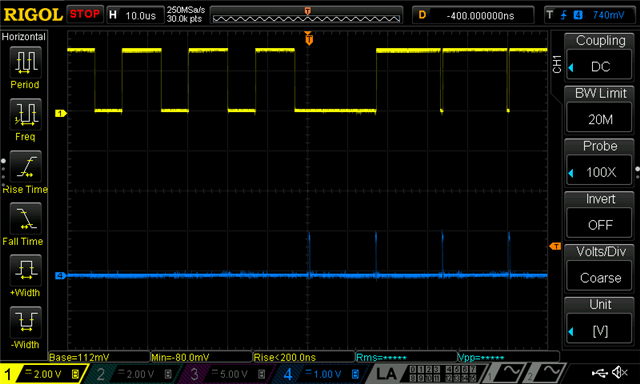The width and height of the screenshot is (640, 384).
Task: Open the Probe 100X ratio selector
Action: (600, 163)
